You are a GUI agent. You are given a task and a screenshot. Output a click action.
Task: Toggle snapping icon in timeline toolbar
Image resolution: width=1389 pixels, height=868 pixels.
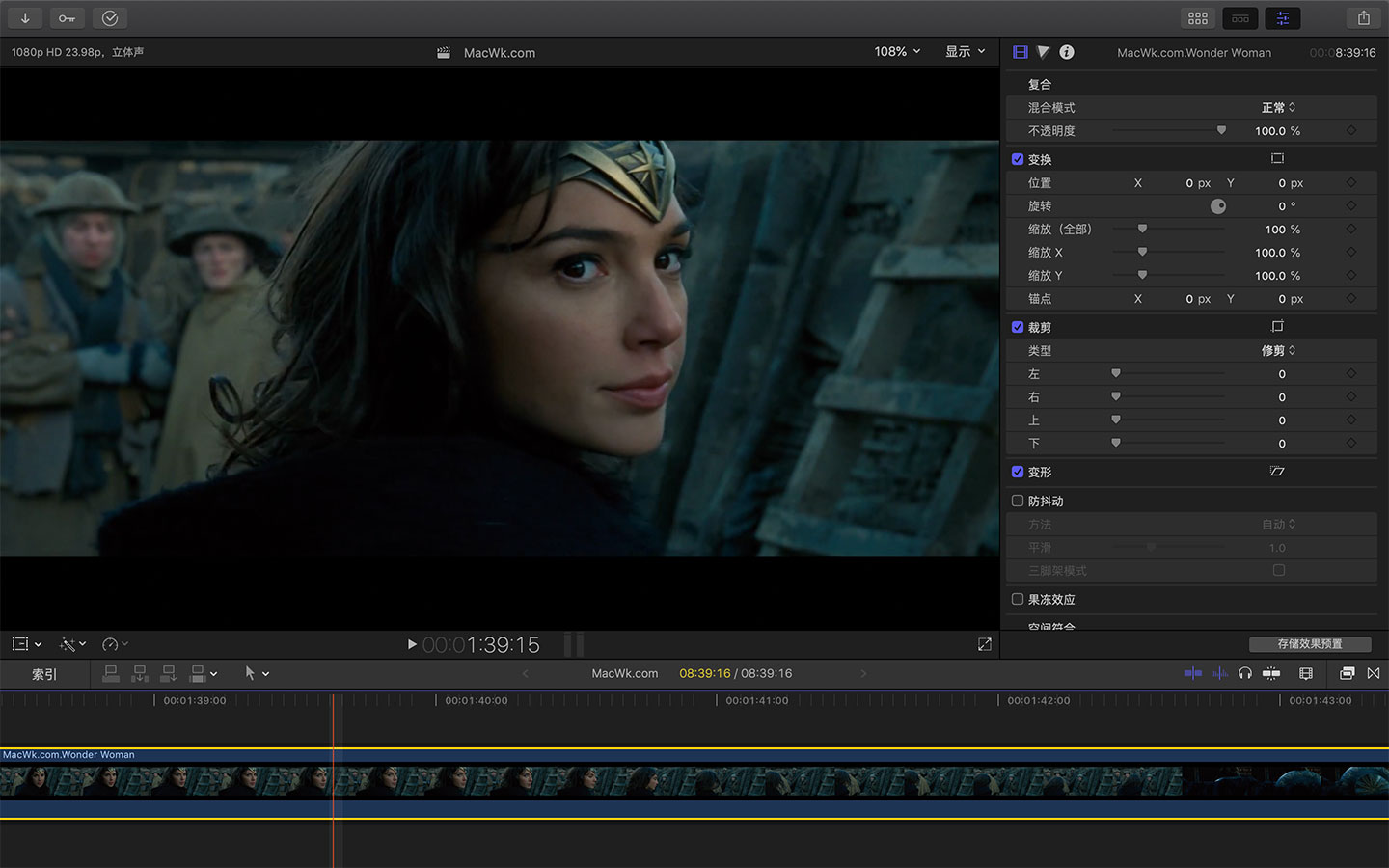[x=1271, y=673]
